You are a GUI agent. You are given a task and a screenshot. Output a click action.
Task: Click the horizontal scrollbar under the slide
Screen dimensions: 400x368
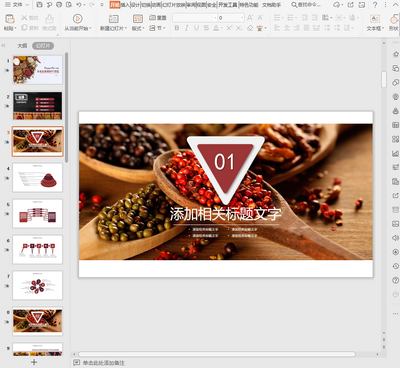(217, 354)
